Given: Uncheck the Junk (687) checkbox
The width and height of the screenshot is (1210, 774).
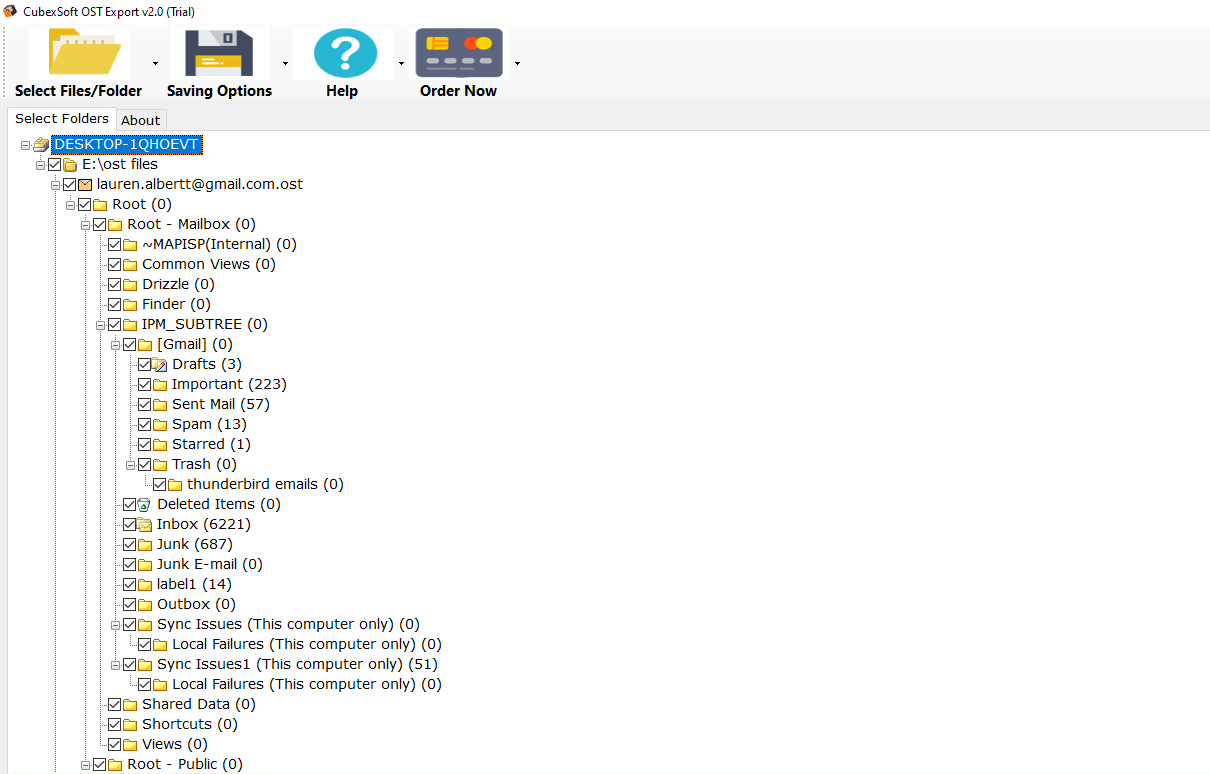Looking at the screenshot, I should (129, 544).
